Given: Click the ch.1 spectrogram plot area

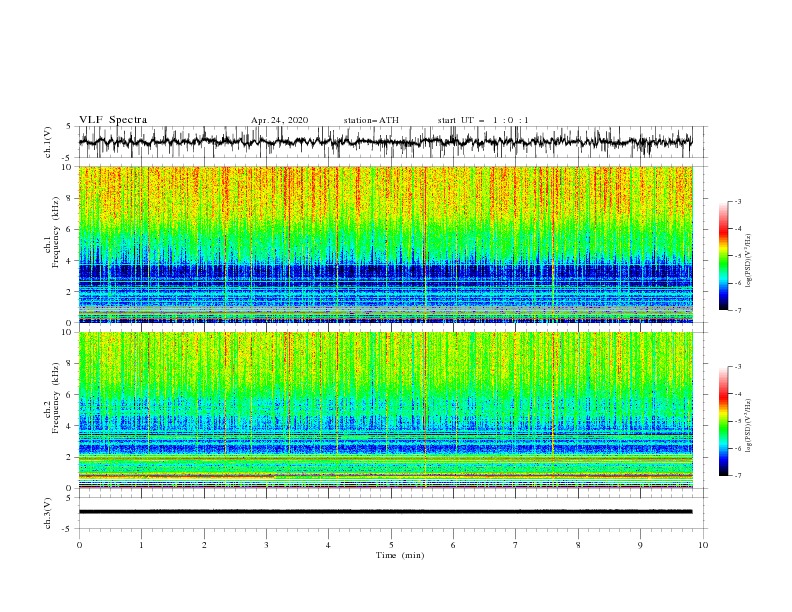Looking at the screenshot, I should pyautogui.click(x=385, y=244).
